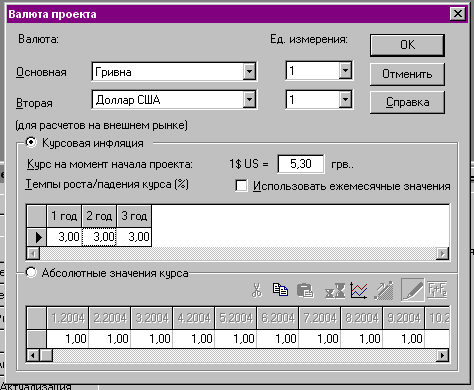Expand the Вторая currency dropdown
474x390 pixels.
click(x=249, y=99)
